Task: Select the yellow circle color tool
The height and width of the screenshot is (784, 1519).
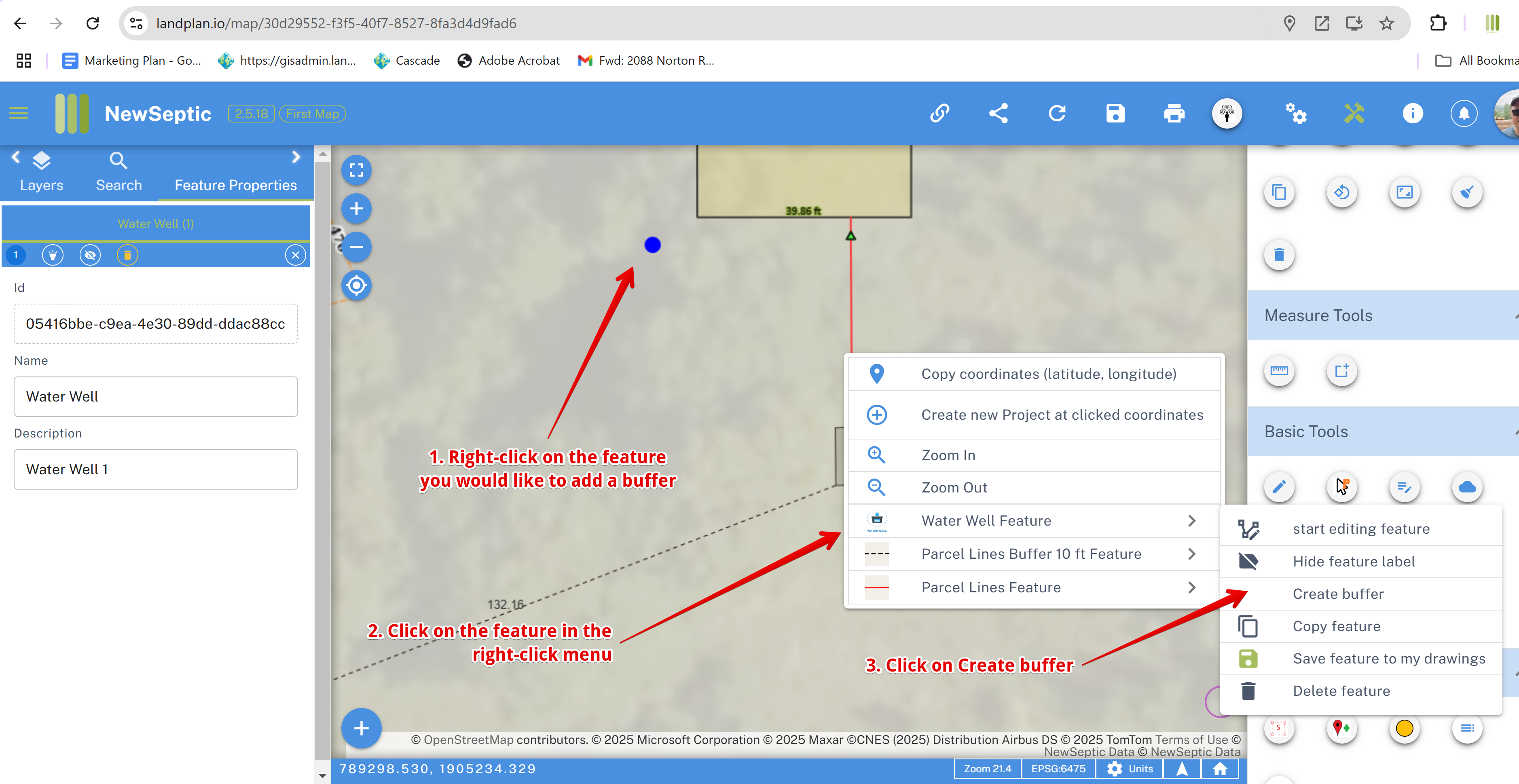Action: coord(1405,729)
